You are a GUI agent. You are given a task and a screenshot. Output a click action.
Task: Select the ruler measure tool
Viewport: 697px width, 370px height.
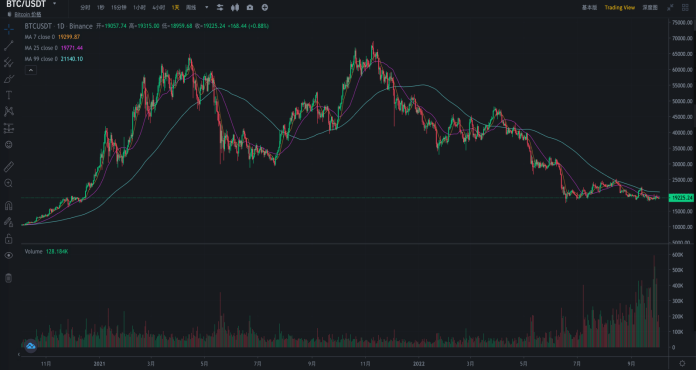[x=8, y=167]
